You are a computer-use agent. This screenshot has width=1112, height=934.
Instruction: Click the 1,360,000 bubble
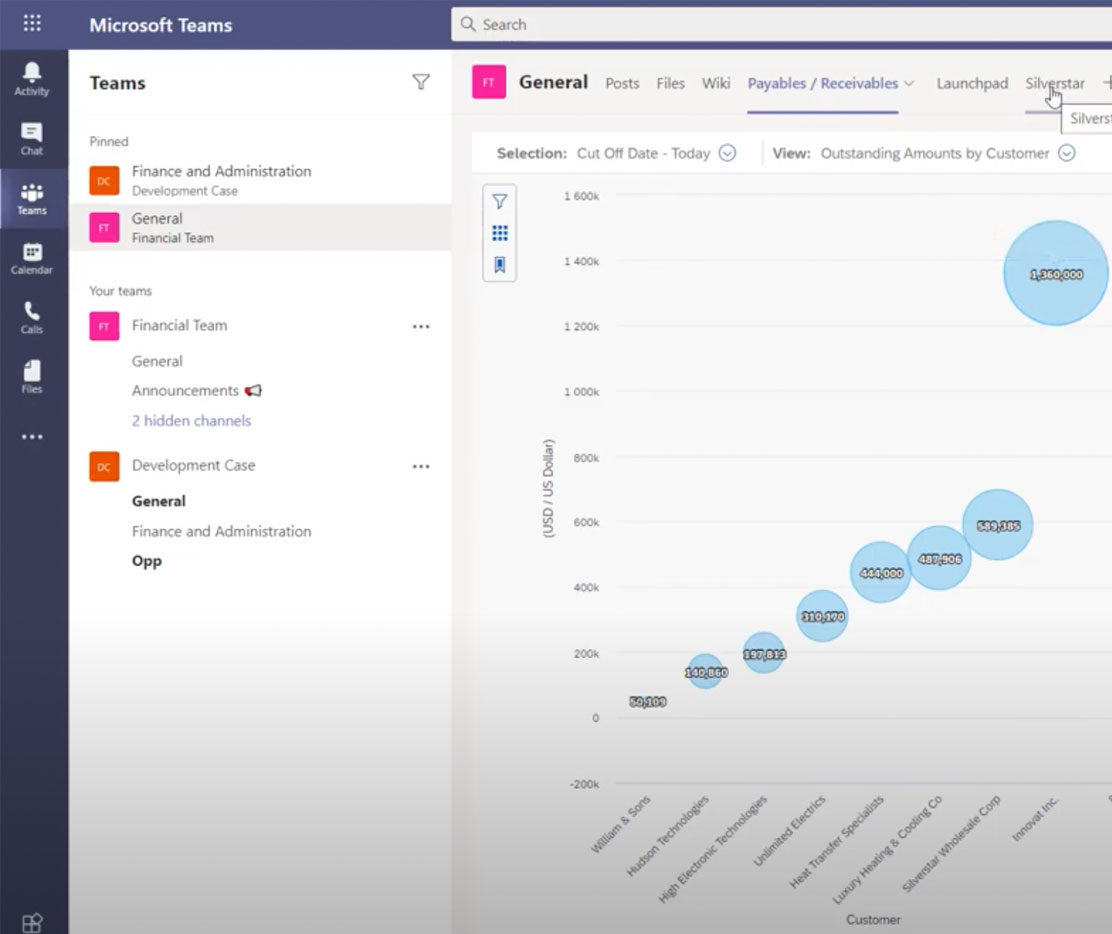coord(1056,274)
